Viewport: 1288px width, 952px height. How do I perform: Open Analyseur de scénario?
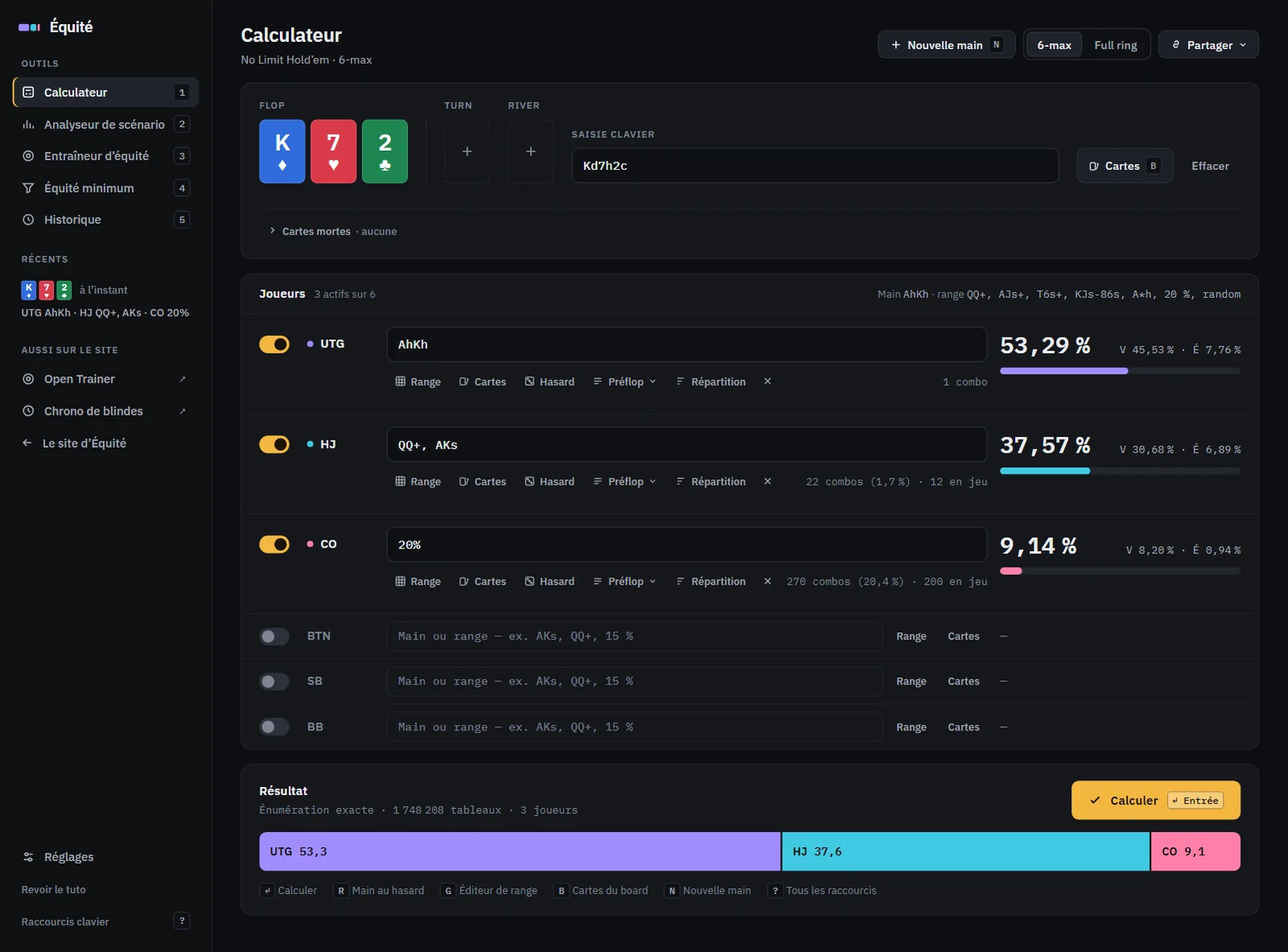[x=105, y=124]
